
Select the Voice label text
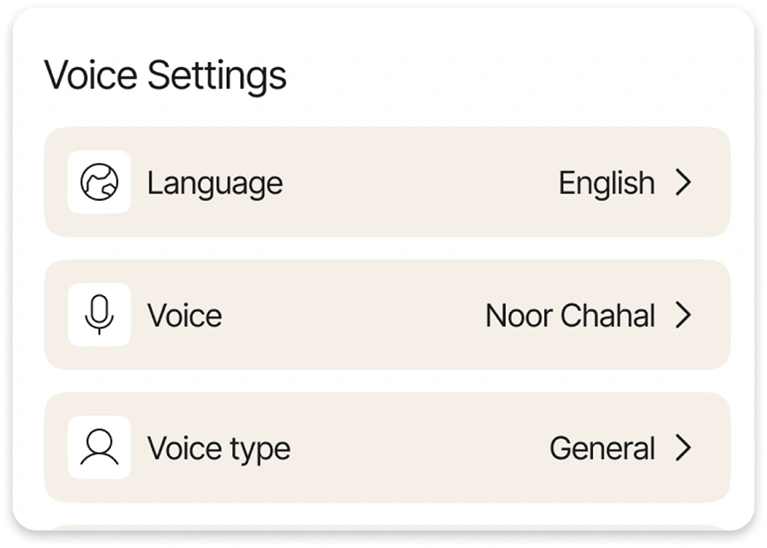tap(184, 316)
